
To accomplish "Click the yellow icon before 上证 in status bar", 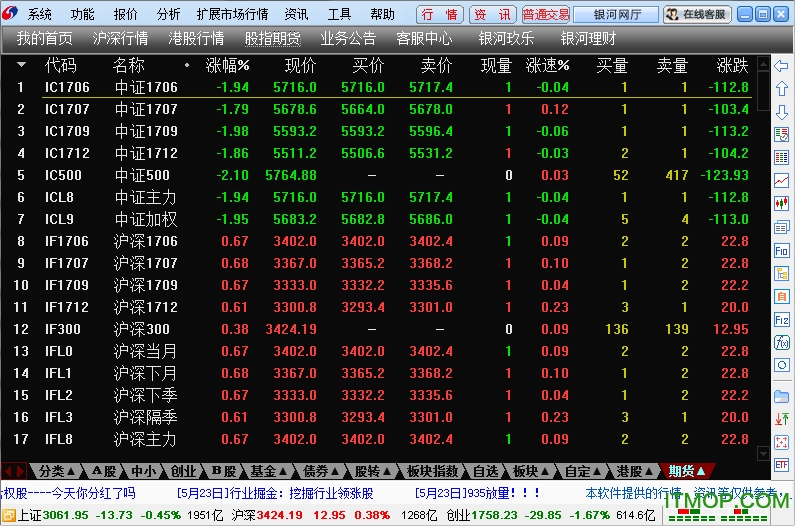I will pyautogui.click(x=9, y=515).
